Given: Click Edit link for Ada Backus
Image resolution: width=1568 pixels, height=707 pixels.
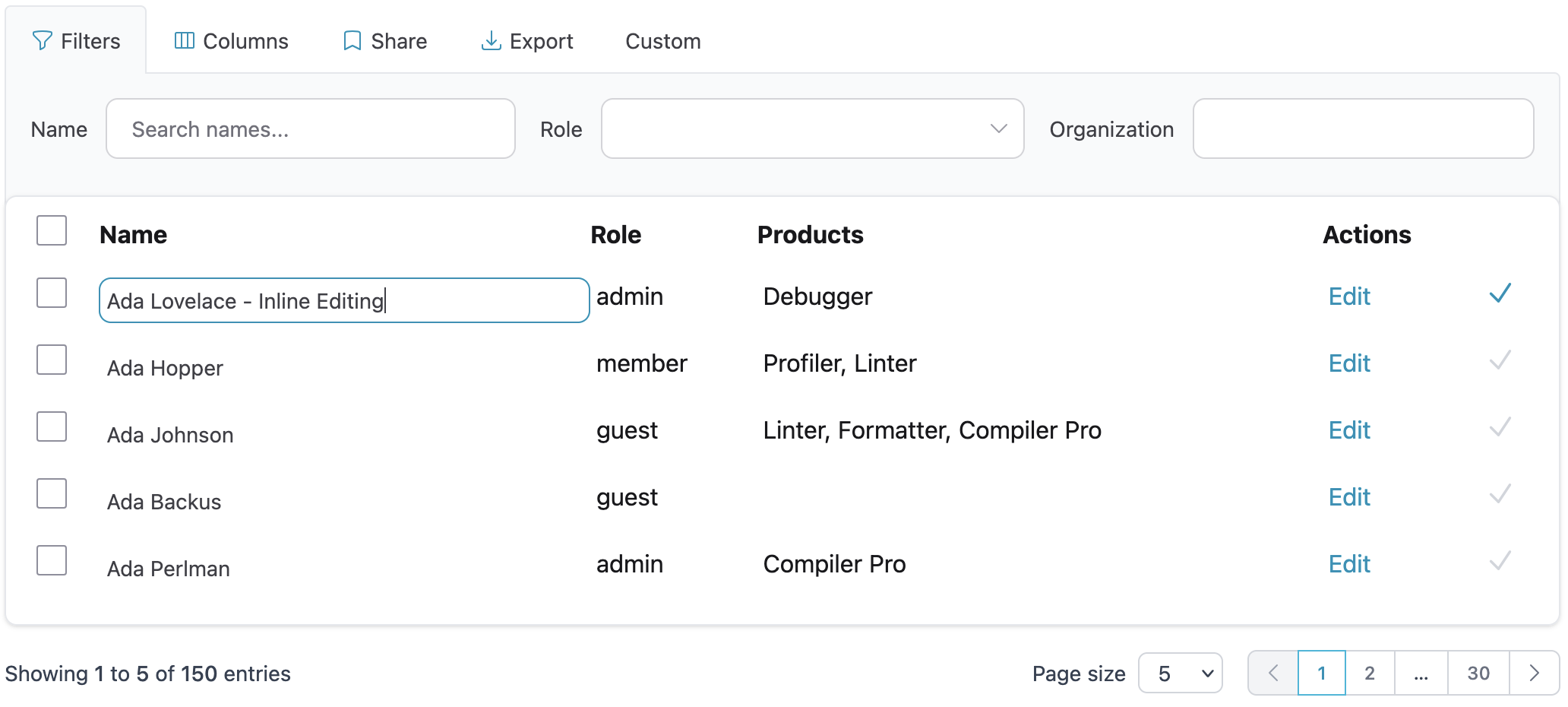Looking at the screenshot, I should click(x=1349, y=497).
